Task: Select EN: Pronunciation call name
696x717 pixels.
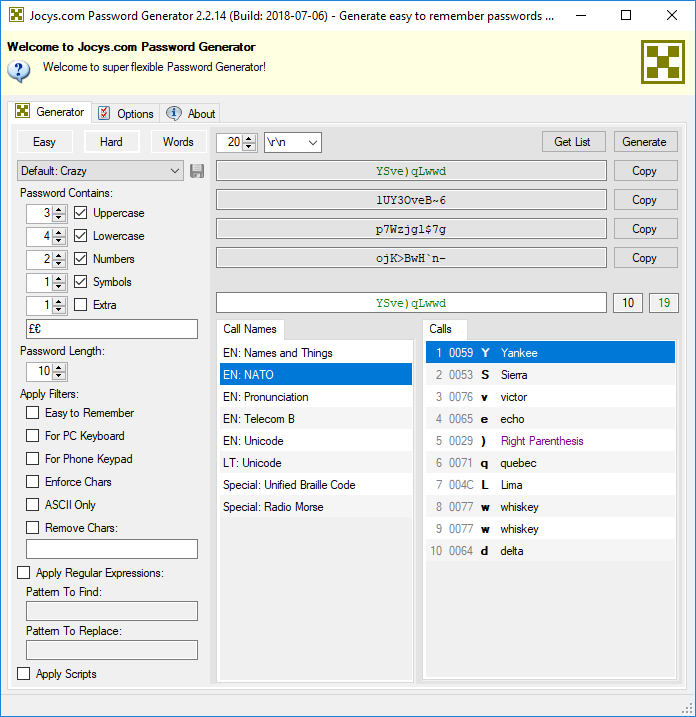Action: point(316,396)
